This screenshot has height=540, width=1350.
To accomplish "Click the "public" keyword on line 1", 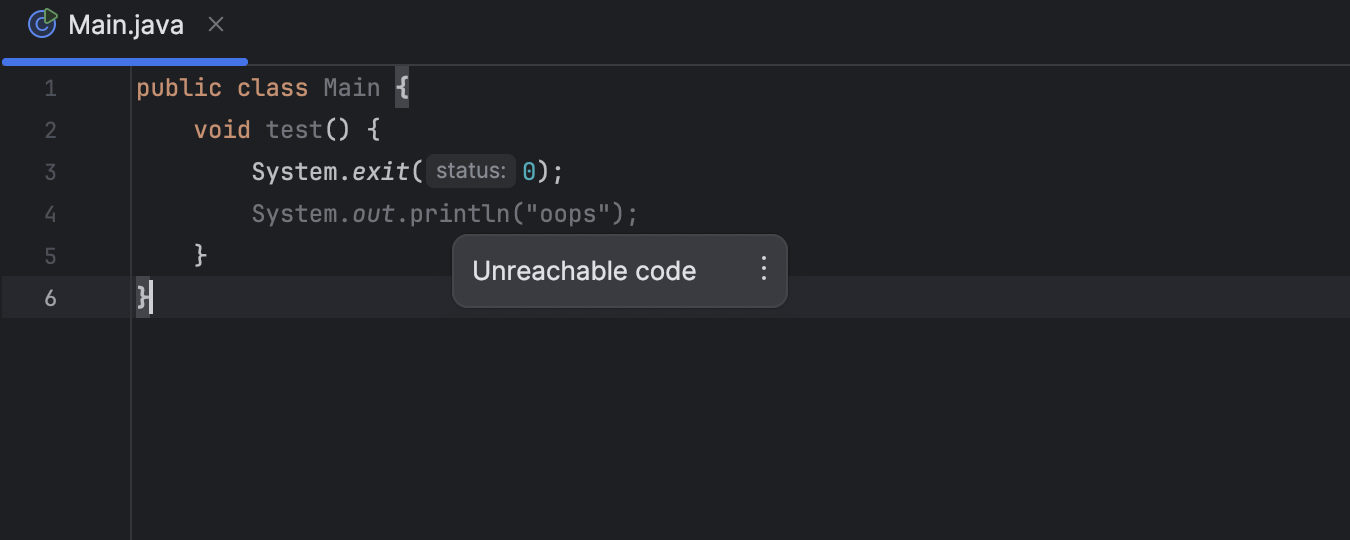I will (179, 88).
